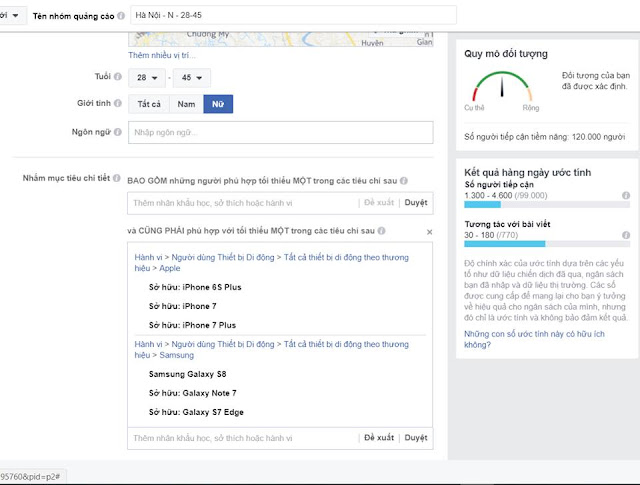The image size is (640, 485).
Task: Select Sở hữu: iPhone 7 entry
Action: [x=182, y=306]
